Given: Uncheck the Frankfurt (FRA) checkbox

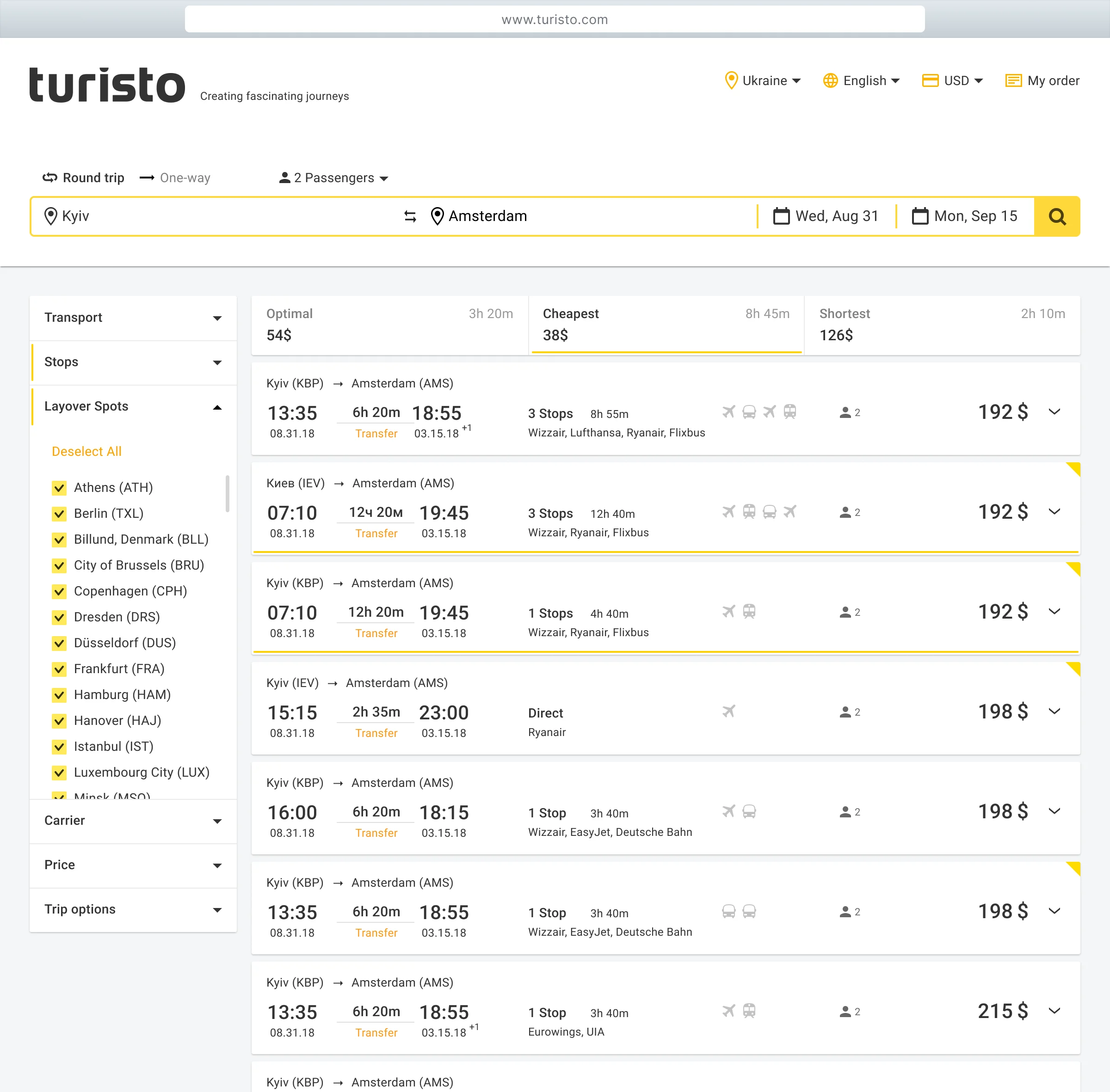Looking at the screenshot, I should (59, 669).
